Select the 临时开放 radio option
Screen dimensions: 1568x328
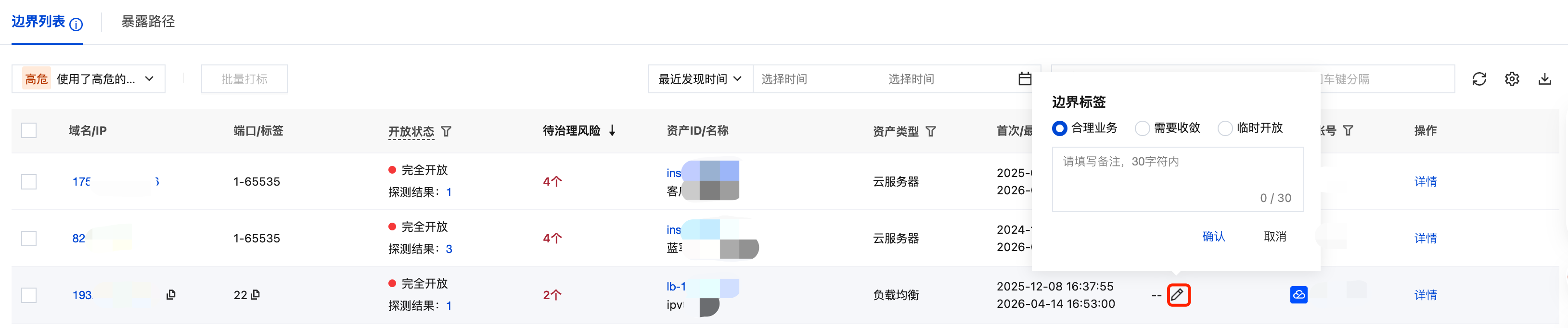[1225, 128]
